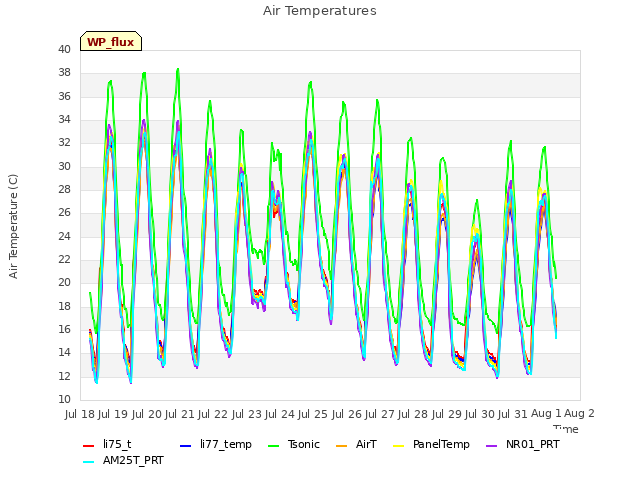Select the PanelTemp legend entry
Image resolution: width=640 pixels, height=480 pixels.
point(431,444)
